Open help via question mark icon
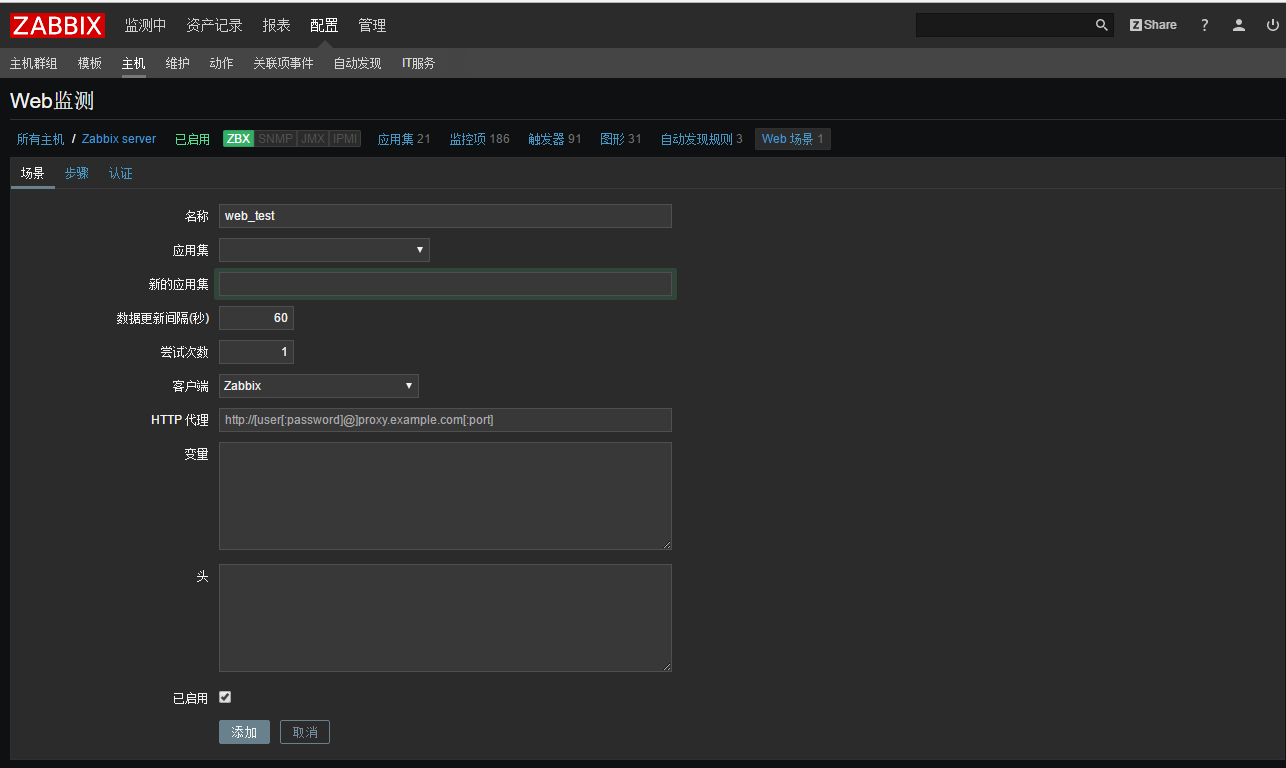1286x768 pixels. point(1205,25)
